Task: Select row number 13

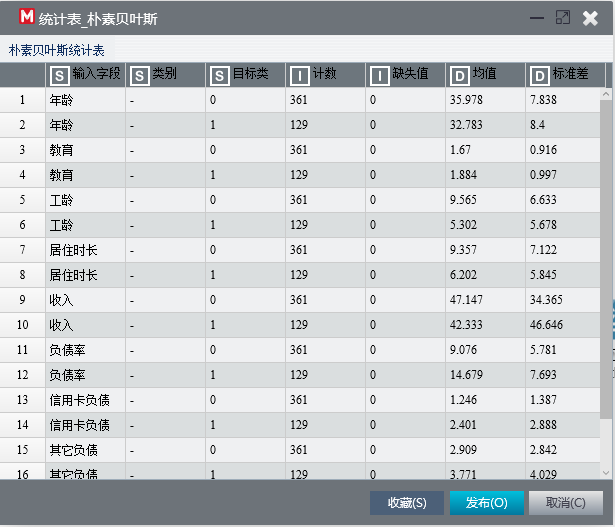Action: tap(22, 400)
